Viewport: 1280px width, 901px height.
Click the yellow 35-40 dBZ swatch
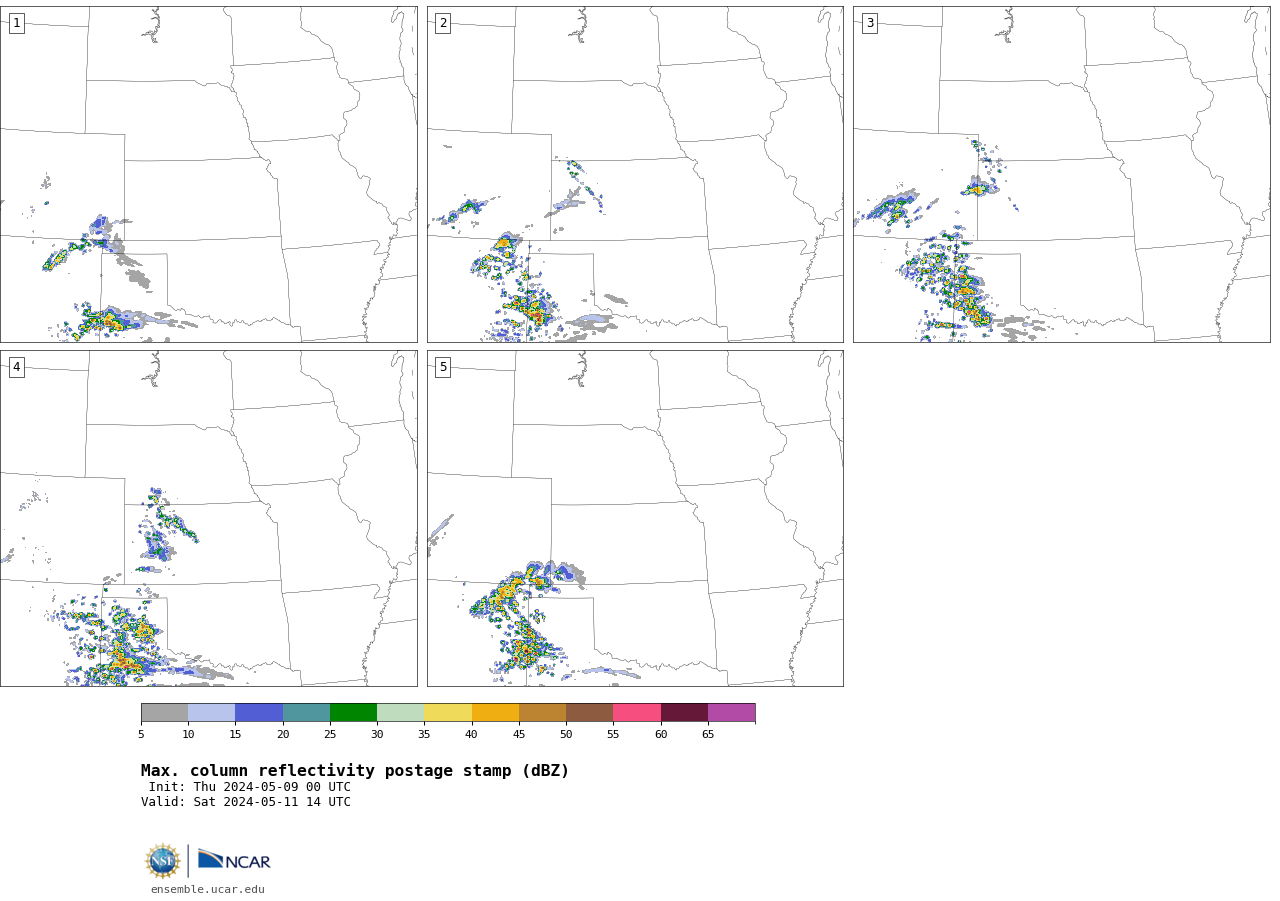pyautogui.click(x=448, y=712)
